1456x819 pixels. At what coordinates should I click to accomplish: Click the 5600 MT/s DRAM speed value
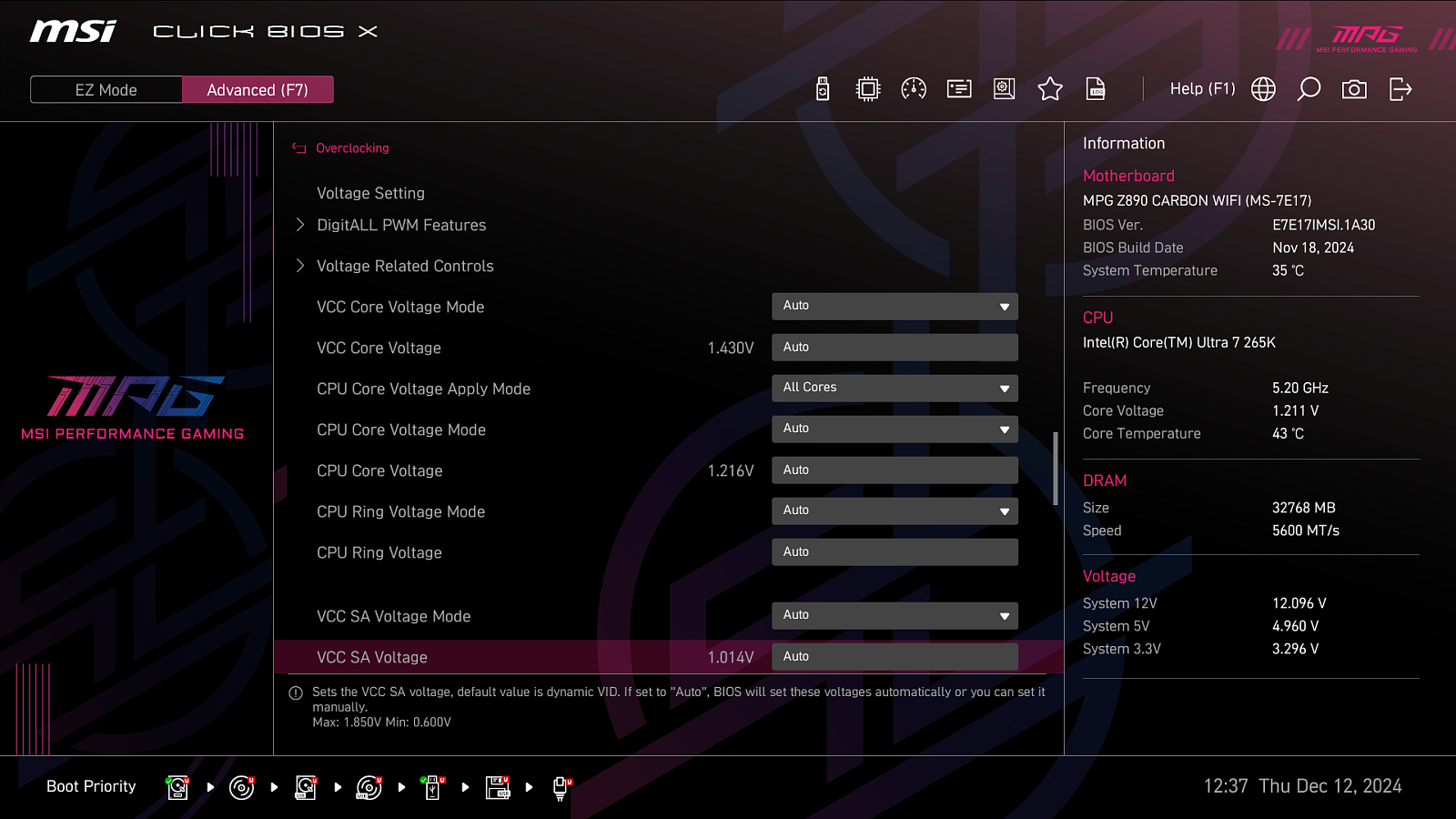tap(1306, 531)
